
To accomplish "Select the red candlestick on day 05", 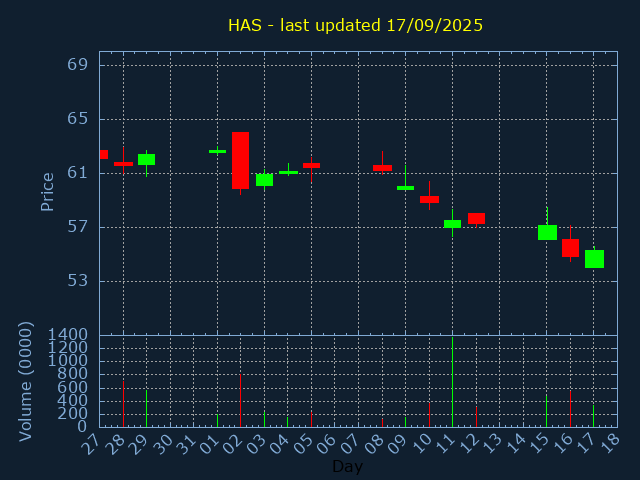I will tap(311, 165).
